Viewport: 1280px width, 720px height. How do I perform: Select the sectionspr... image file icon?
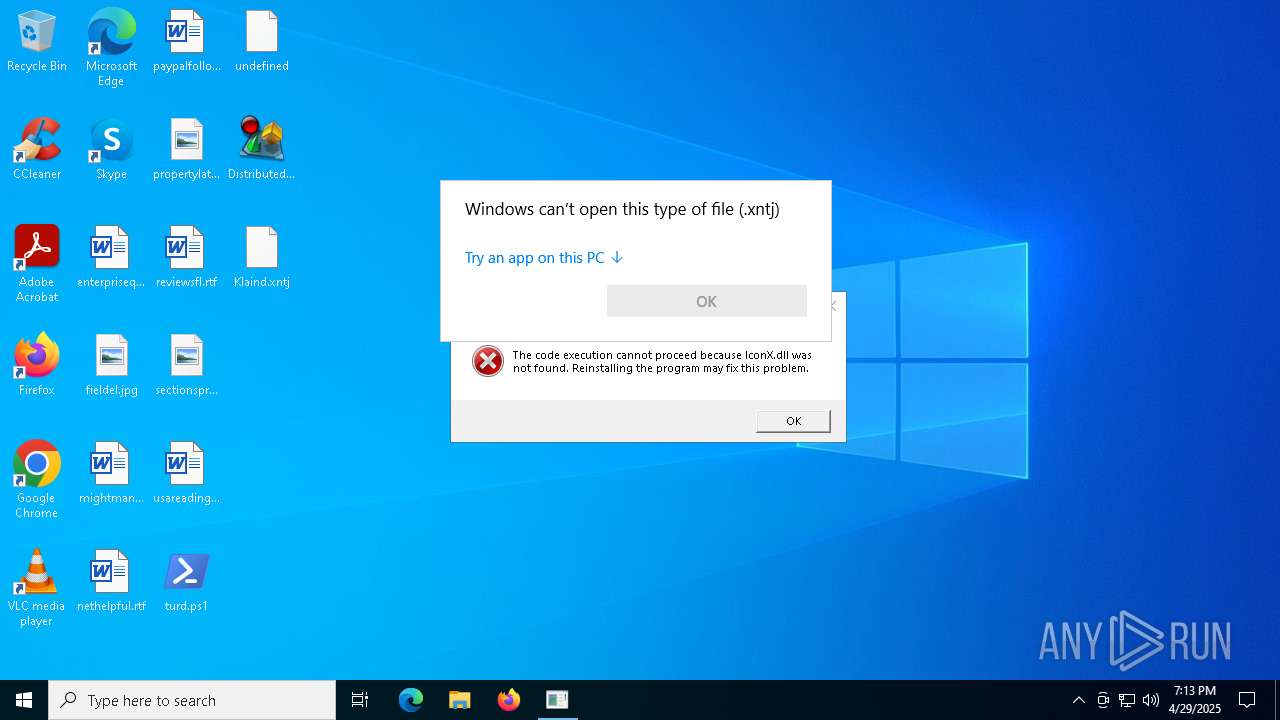pyautogui.click(x=186, y=365)
